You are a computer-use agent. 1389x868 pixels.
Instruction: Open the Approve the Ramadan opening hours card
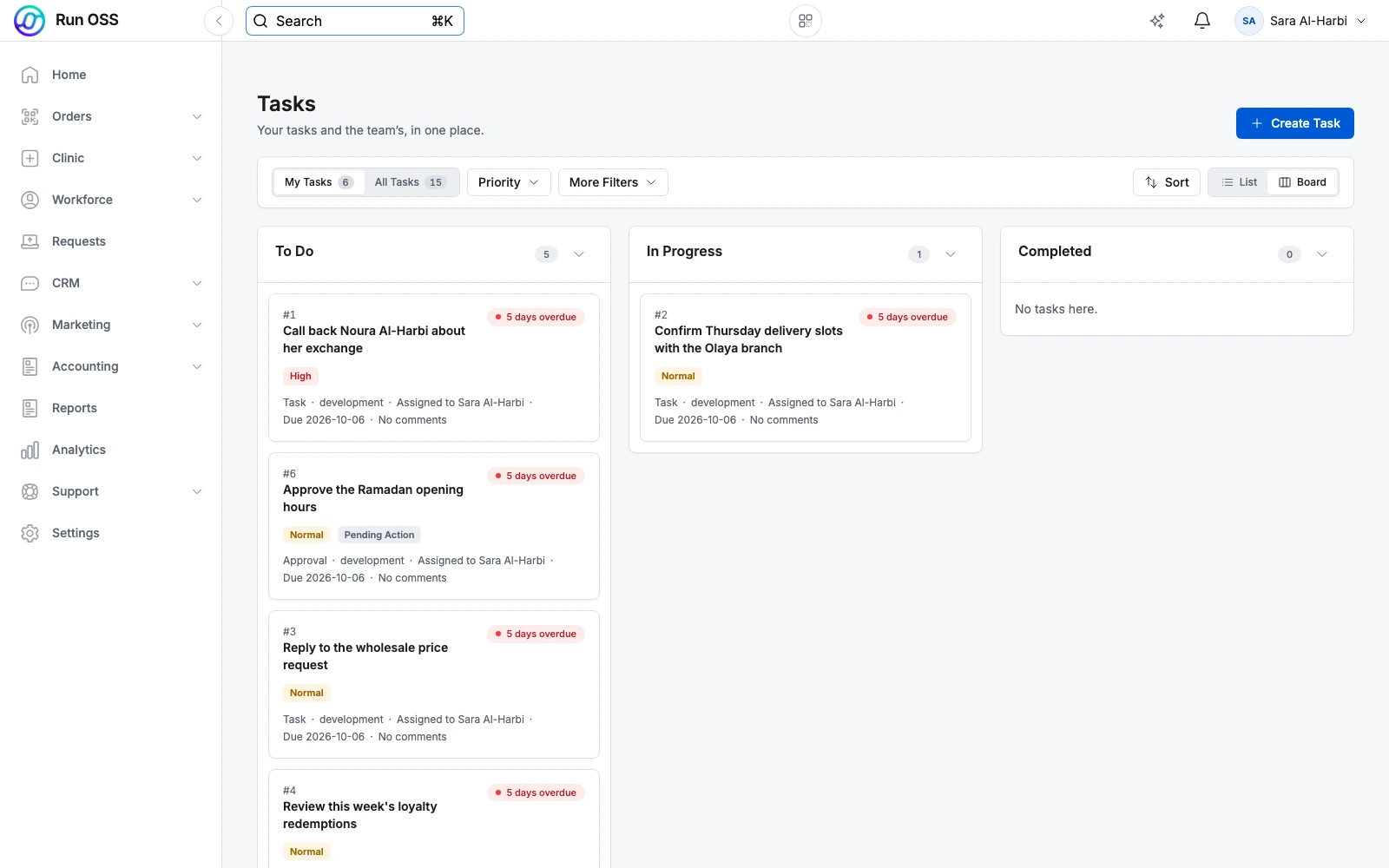tap(434, 526)
